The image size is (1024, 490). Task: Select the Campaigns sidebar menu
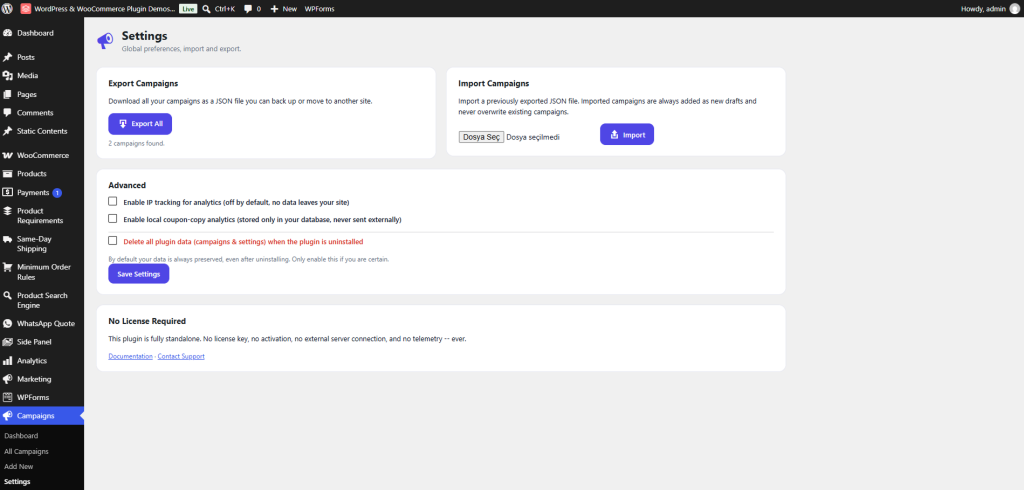pos(42,416)
